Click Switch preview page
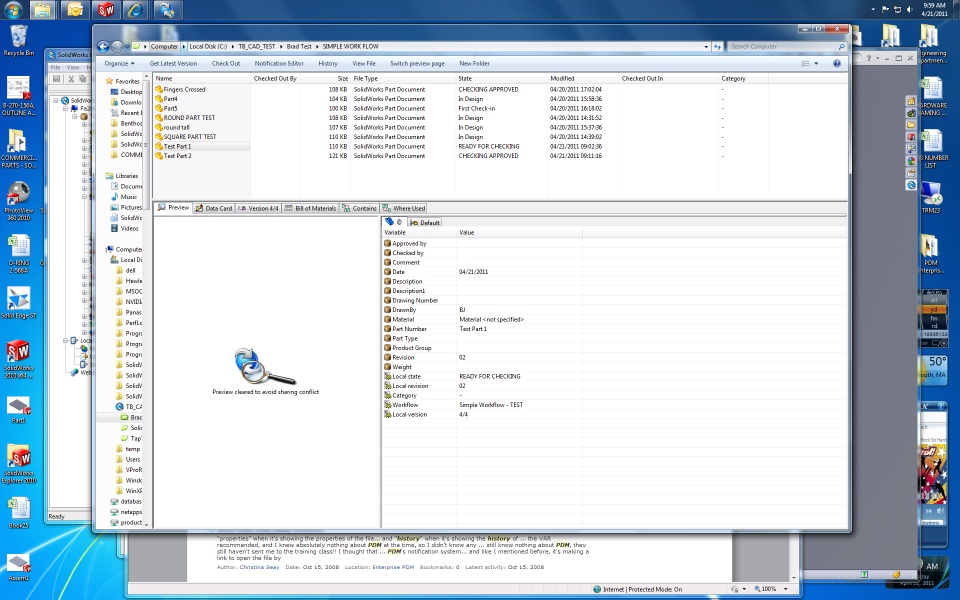The image size is (960, 600). point(418,64)
